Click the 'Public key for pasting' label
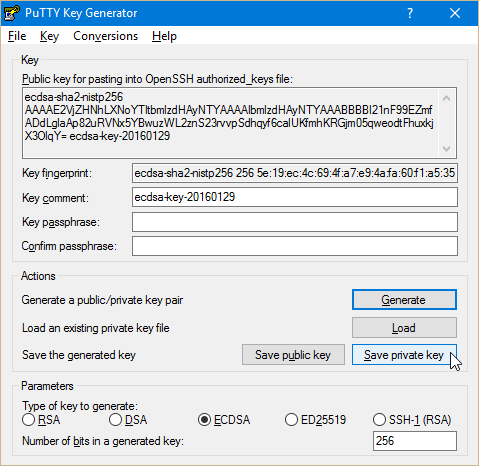 pos(157,79)
